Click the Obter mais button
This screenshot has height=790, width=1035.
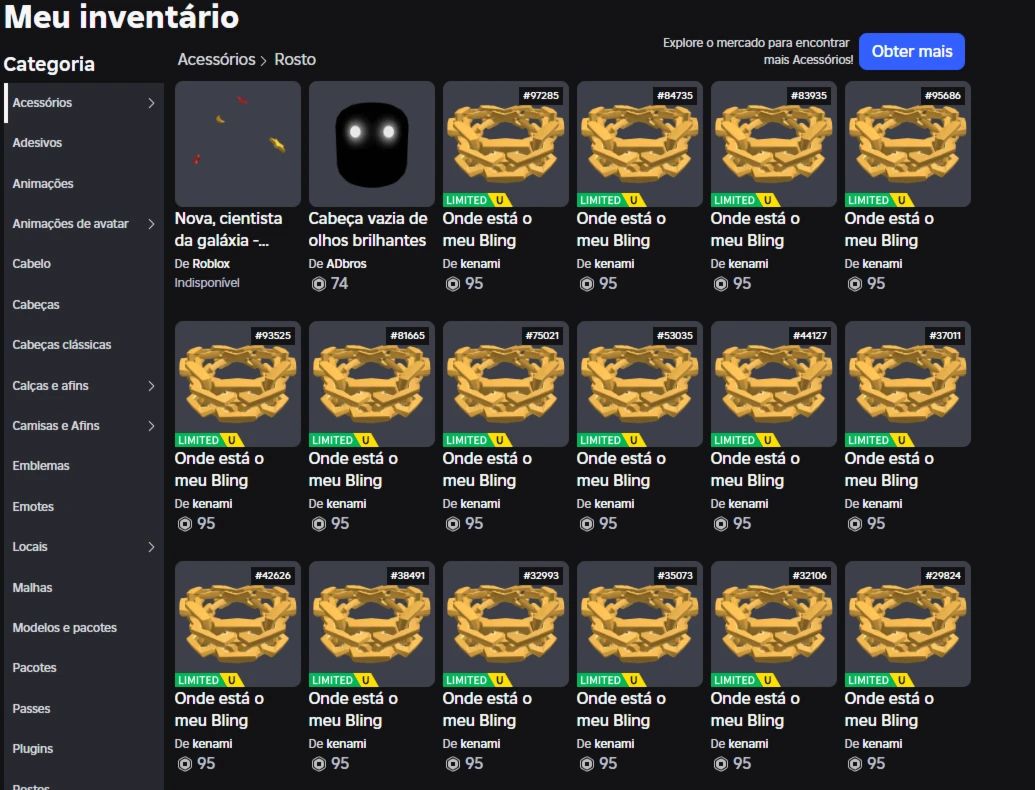(x=912, y=51)
